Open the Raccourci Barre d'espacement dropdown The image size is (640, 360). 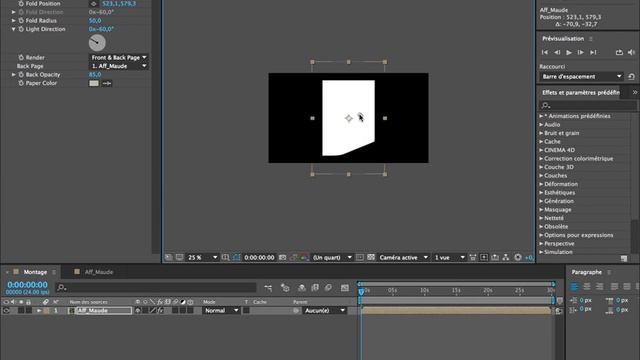[x=582, y=77]
